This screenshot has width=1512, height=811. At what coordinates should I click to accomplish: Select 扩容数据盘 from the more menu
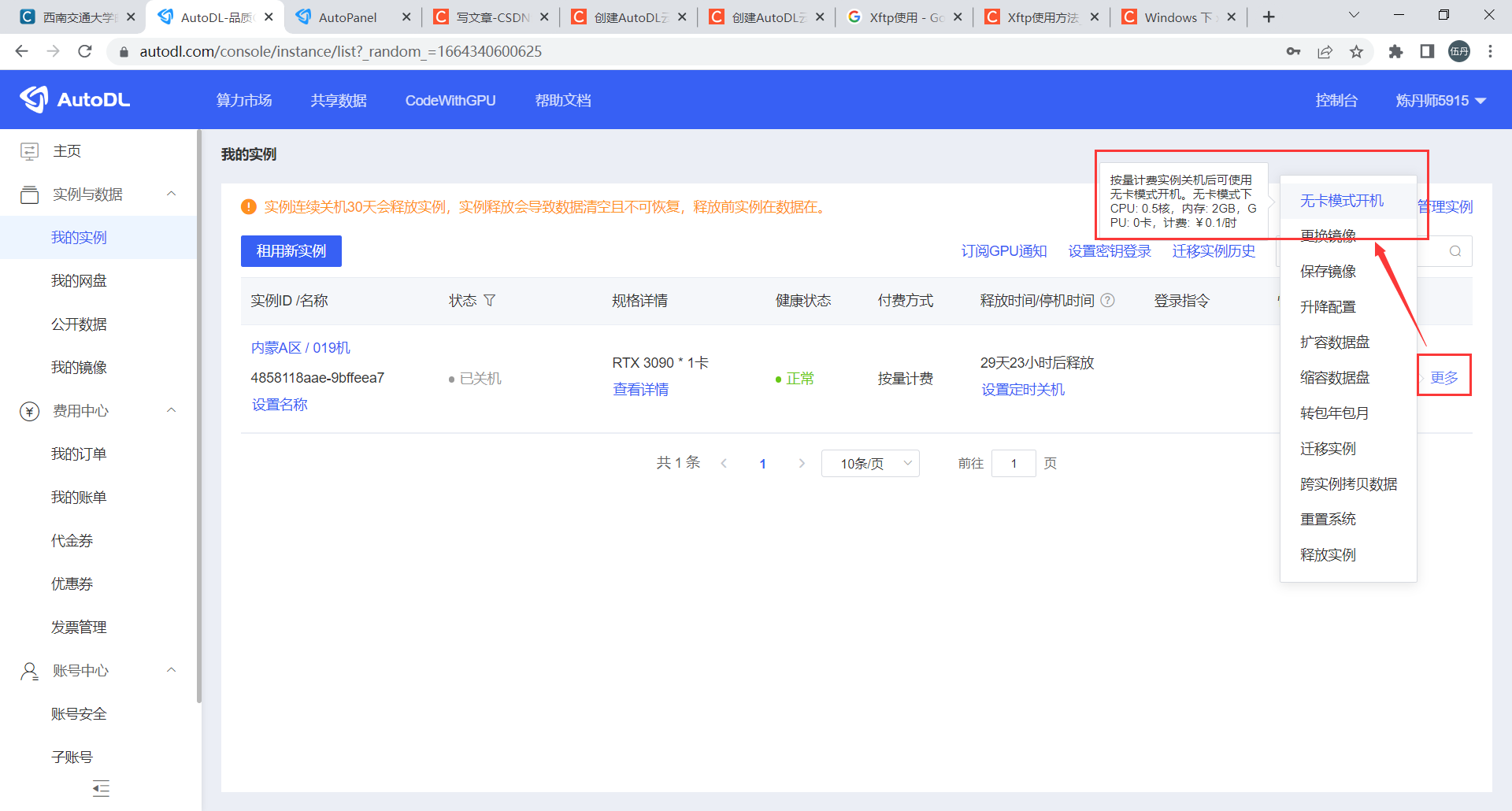coord(1335,343)
